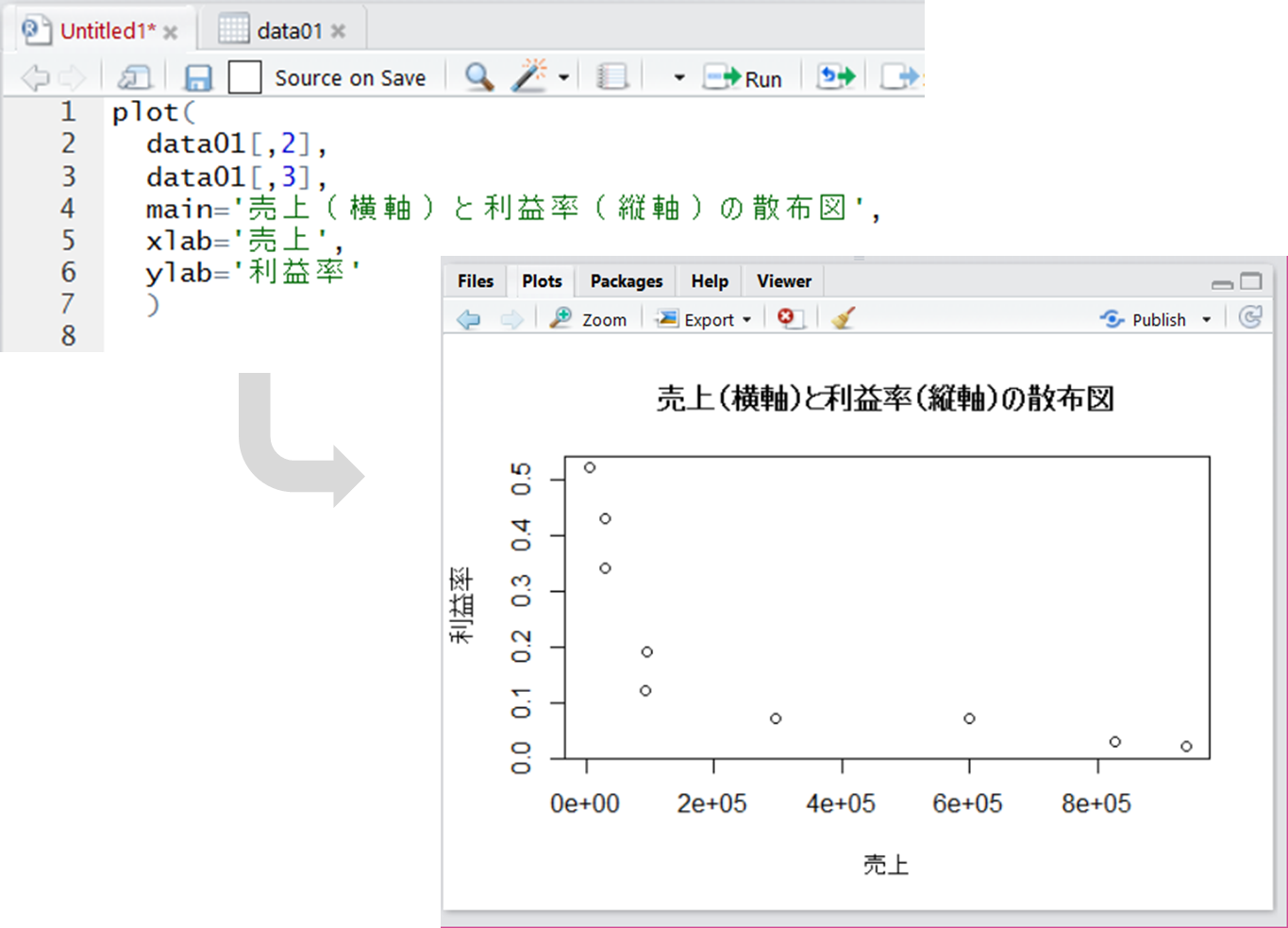
Task: Go to the previous plot arrow
Action: [469, 320]
